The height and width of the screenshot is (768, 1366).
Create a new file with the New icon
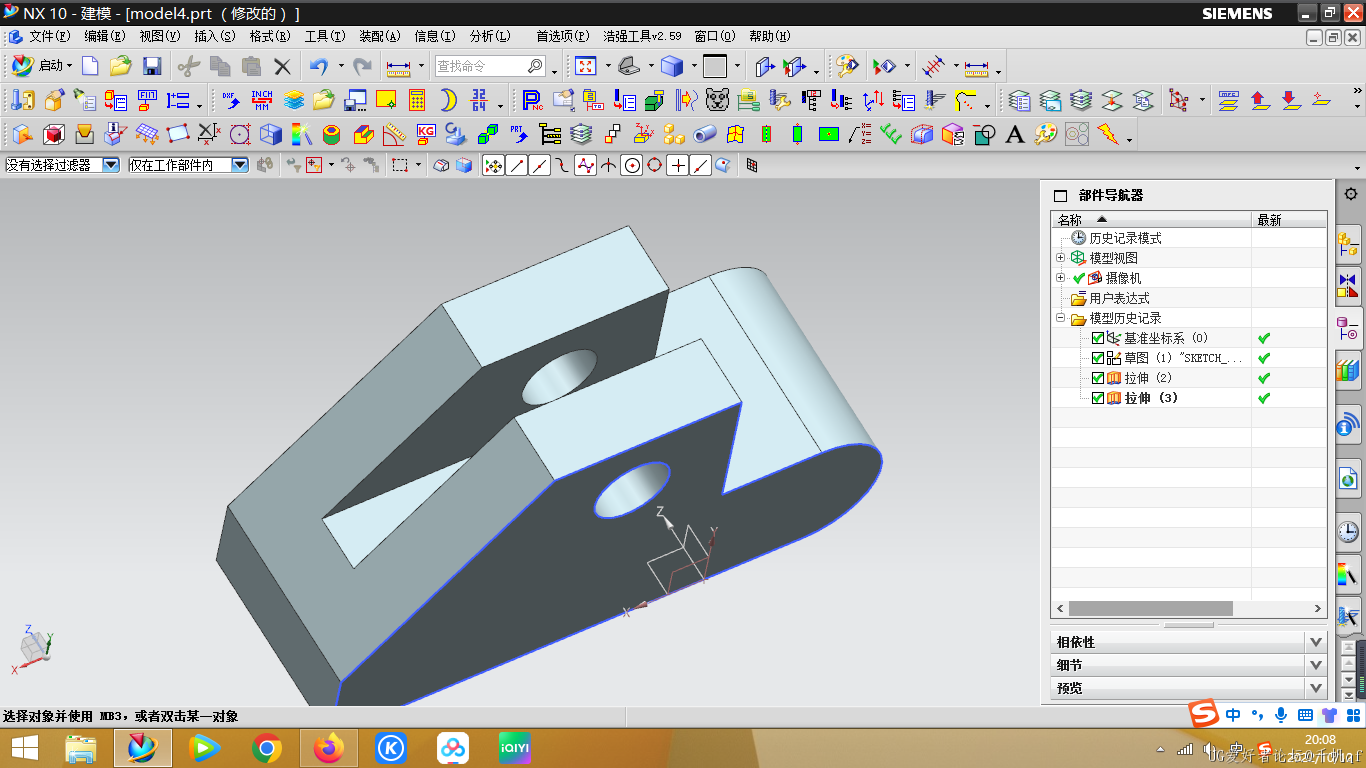(90, 66)
